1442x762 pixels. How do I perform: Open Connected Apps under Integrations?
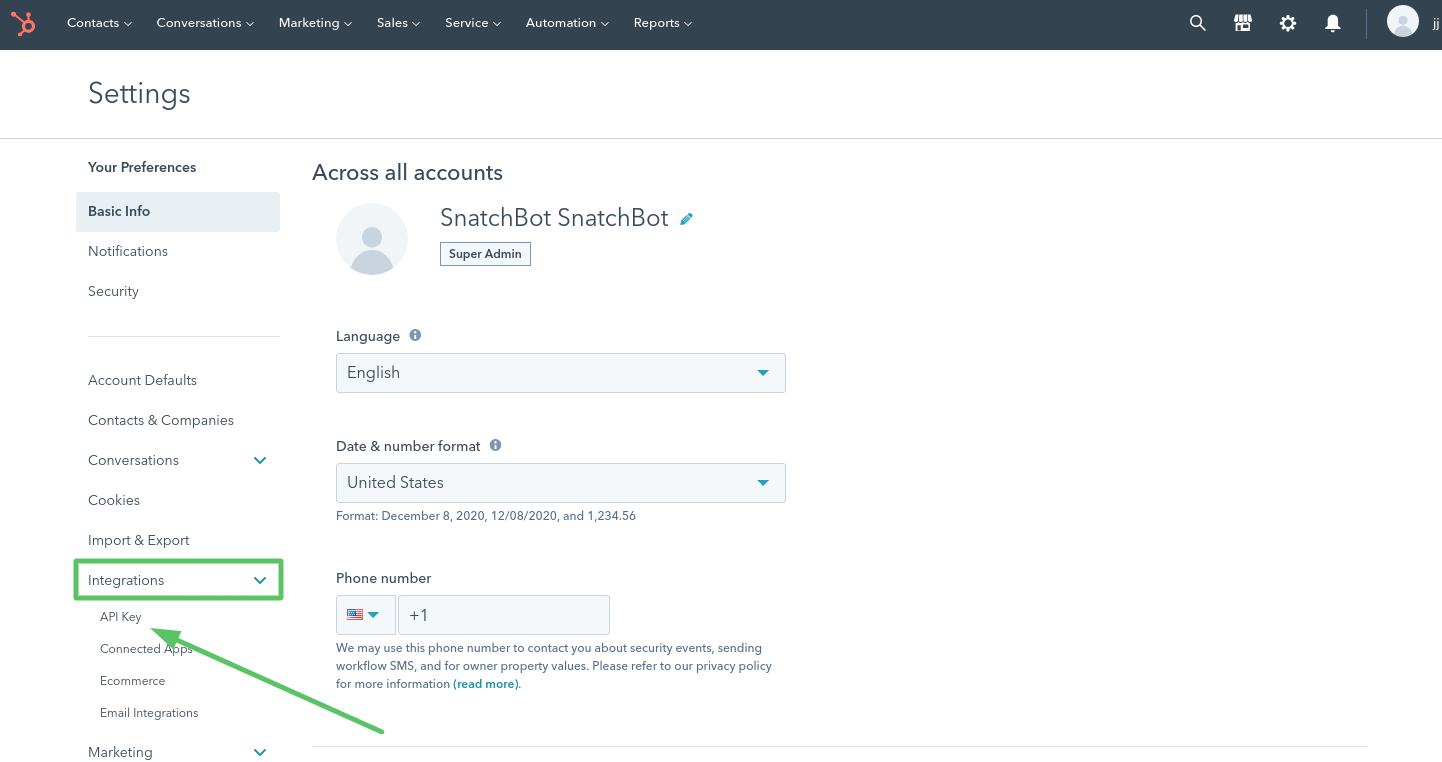pyautogui.click(x=146, y=649)
